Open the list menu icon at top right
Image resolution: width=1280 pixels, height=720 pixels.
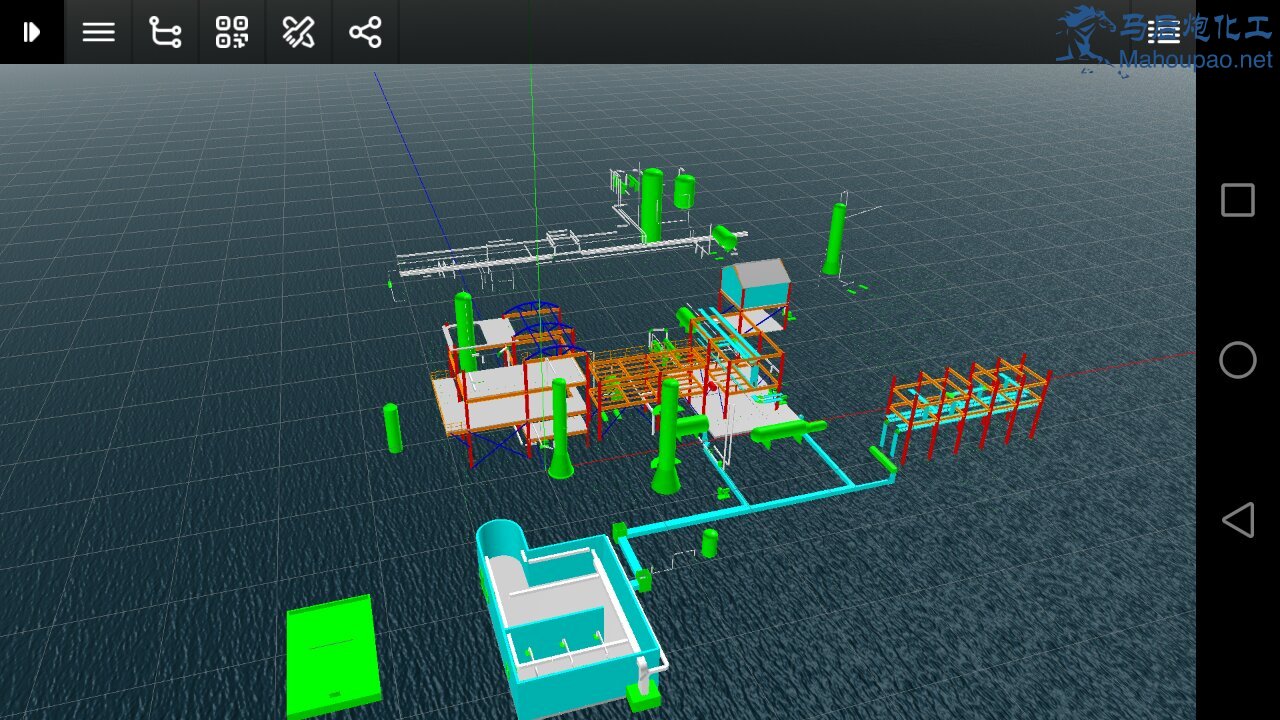(1163, 32)
